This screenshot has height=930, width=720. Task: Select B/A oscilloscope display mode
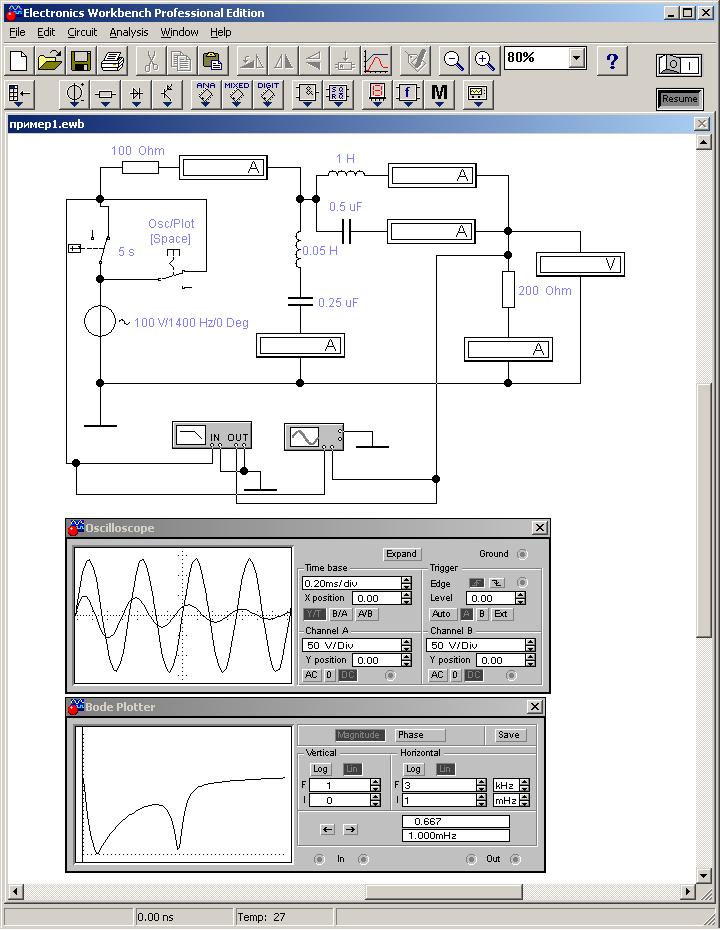(340, 614)
